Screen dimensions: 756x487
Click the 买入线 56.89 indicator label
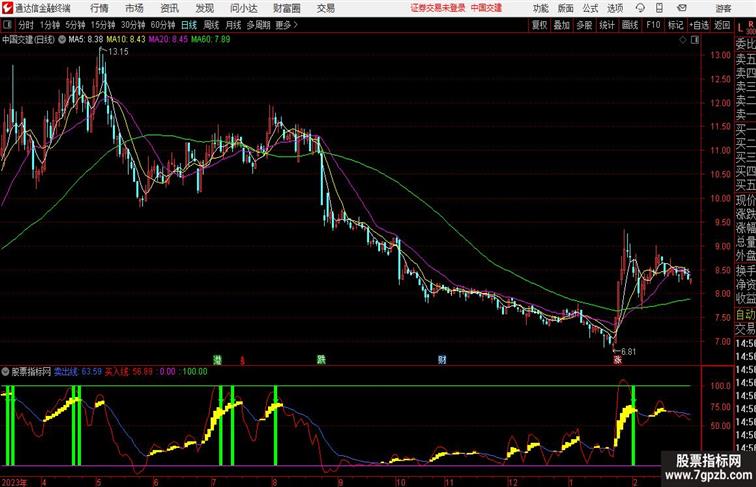pyautogui.click(x=129, y=372)
